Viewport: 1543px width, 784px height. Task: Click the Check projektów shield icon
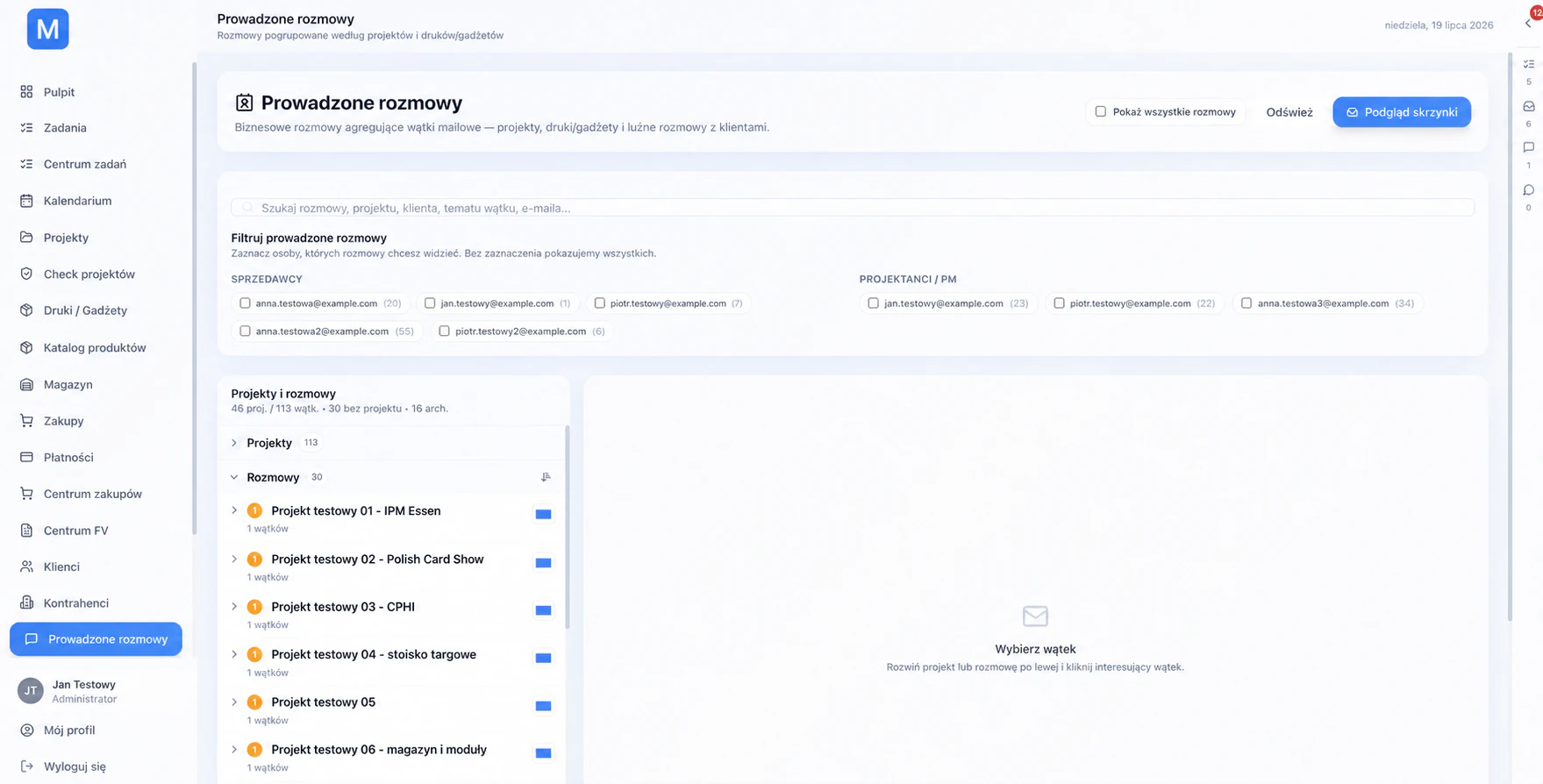26,274
